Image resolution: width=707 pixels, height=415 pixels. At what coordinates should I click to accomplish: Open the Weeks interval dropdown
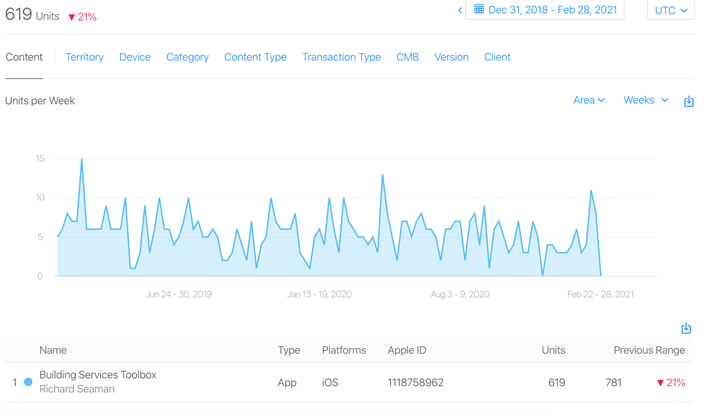click(646, 100)
